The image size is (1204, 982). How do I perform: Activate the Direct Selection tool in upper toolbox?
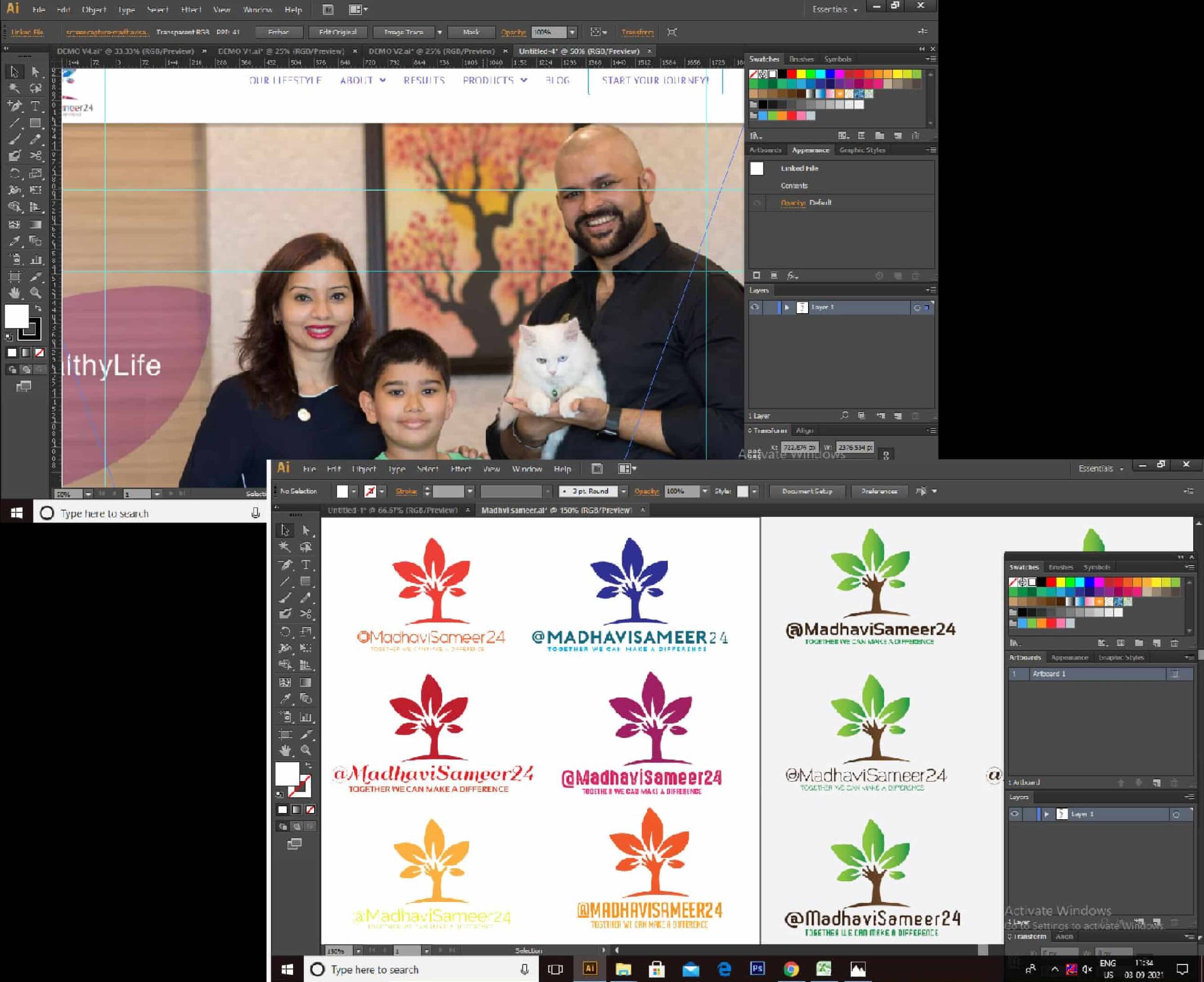click(x=36, y=72)
